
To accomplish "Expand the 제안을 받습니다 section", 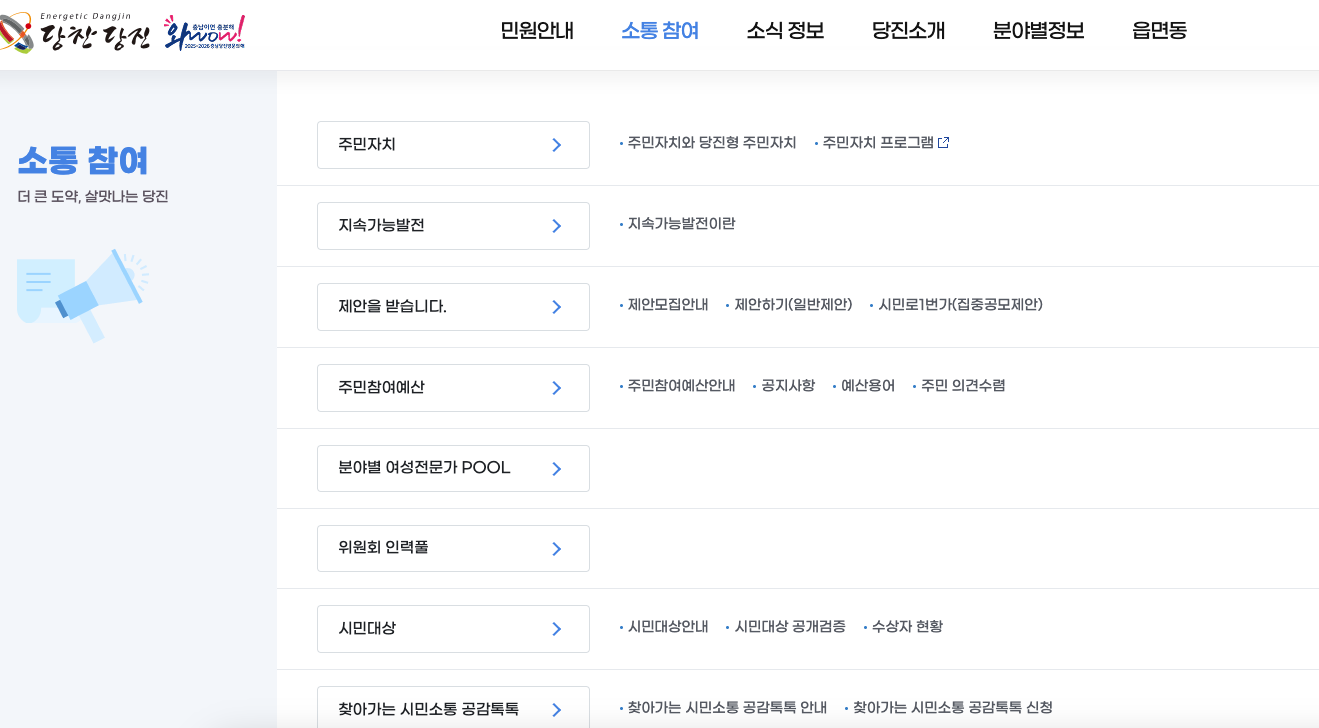I will coord(453,306).
